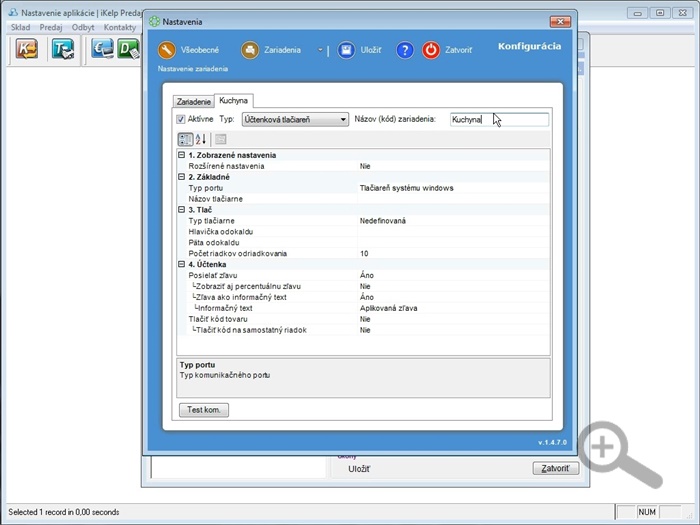Click Uložiť label in toolbar
This screenshot has height=525, width=700.
371,50
